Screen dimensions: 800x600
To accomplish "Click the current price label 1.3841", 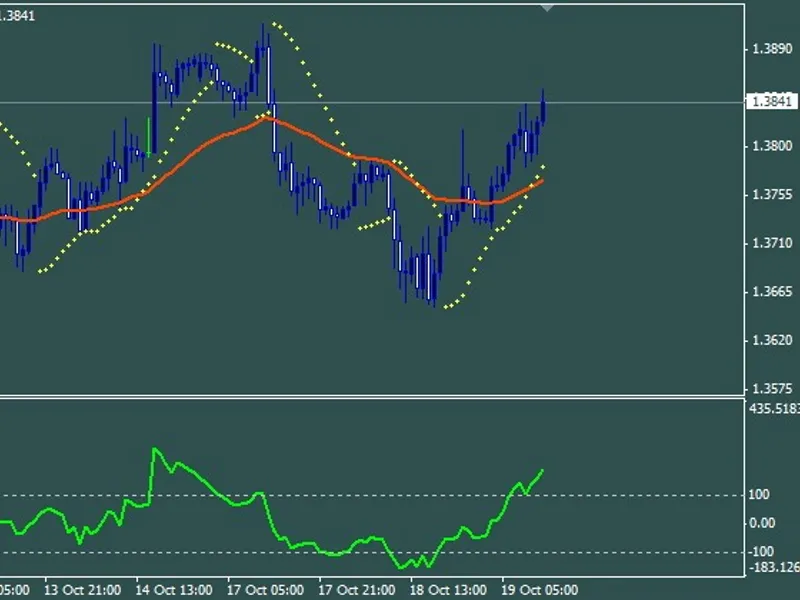I will (x=771, y=101).
